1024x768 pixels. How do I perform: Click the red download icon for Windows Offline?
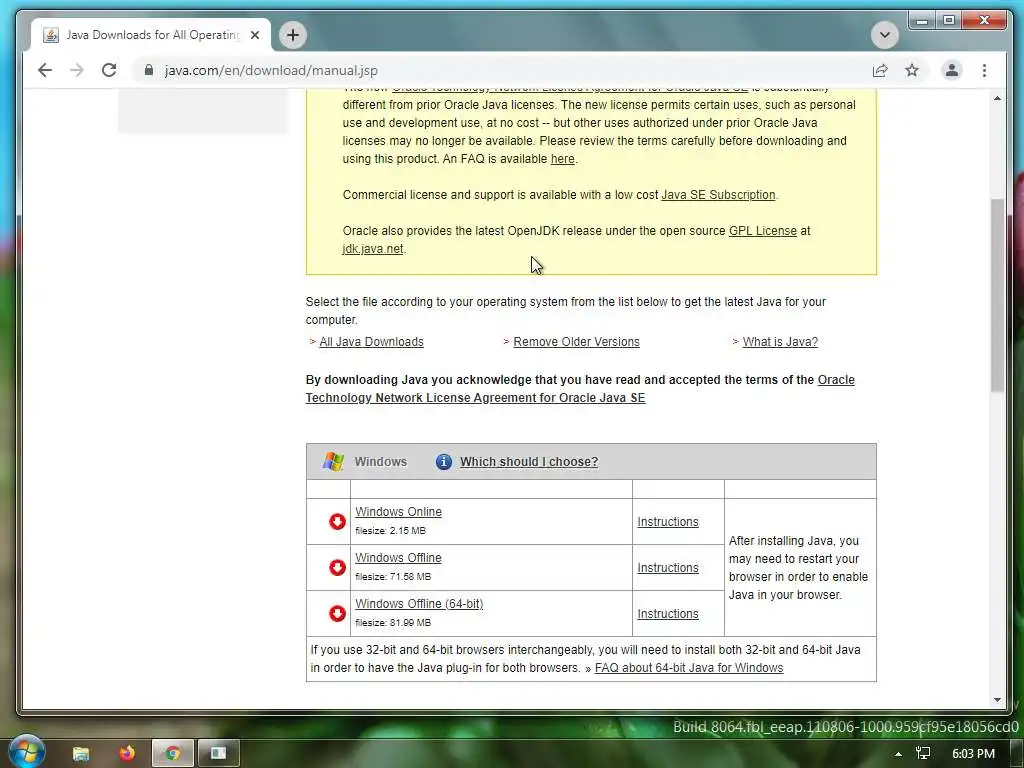[337, 567]
